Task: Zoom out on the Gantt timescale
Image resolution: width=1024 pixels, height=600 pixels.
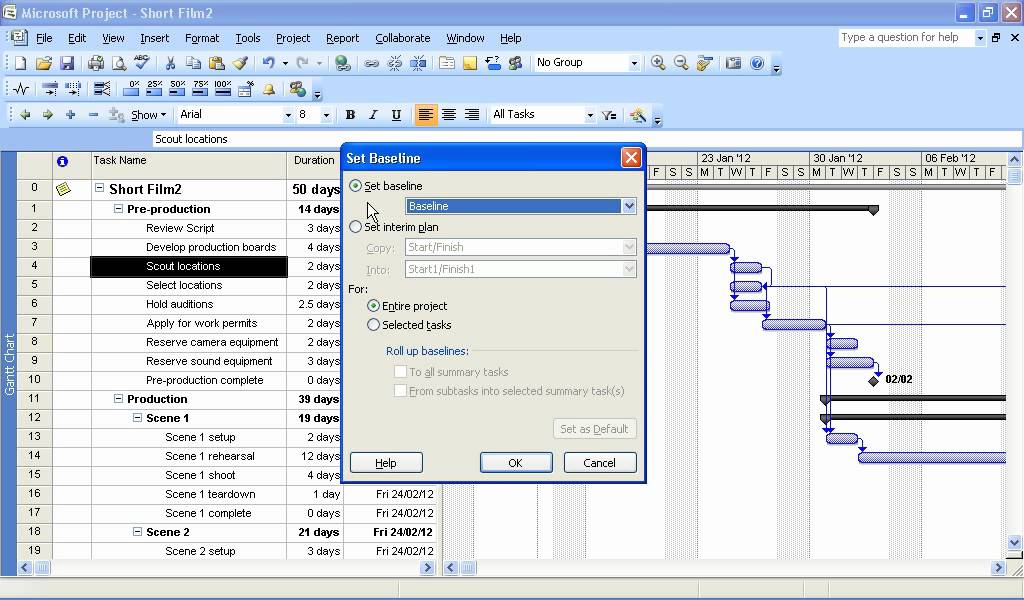Action: [680, 63]
